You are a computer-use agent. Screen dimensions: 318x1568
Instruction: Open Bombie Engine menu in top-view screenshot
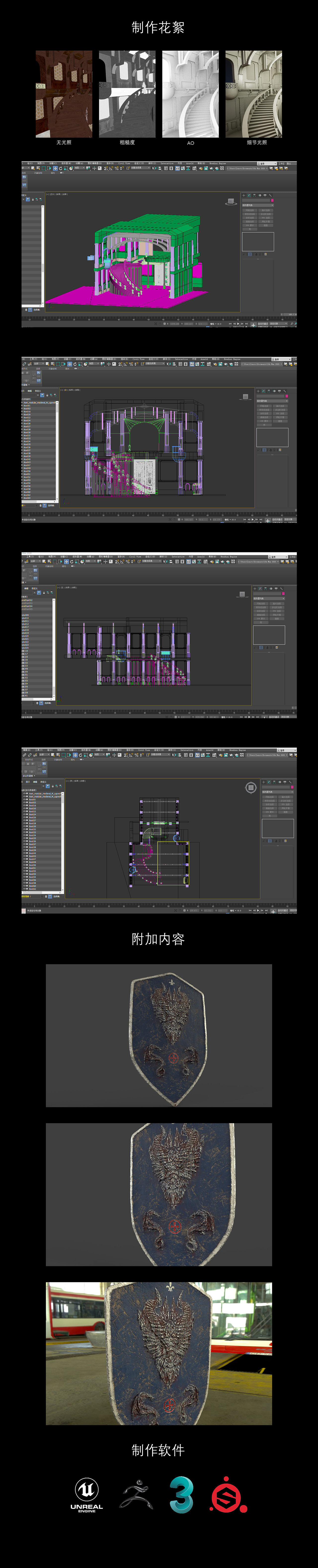click(x=238, y=750)
